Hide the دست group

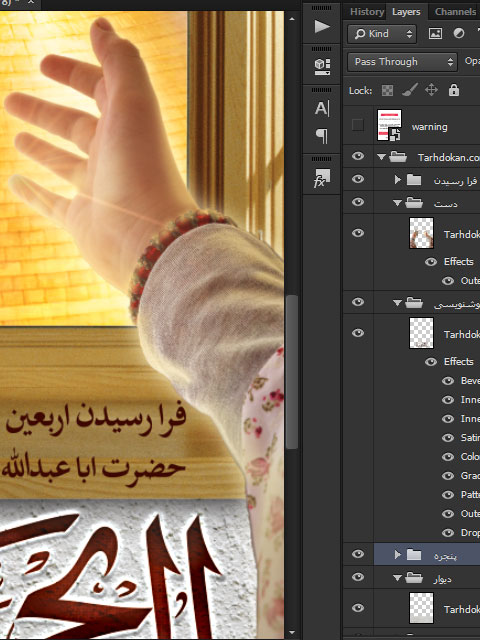pos(358,202)
